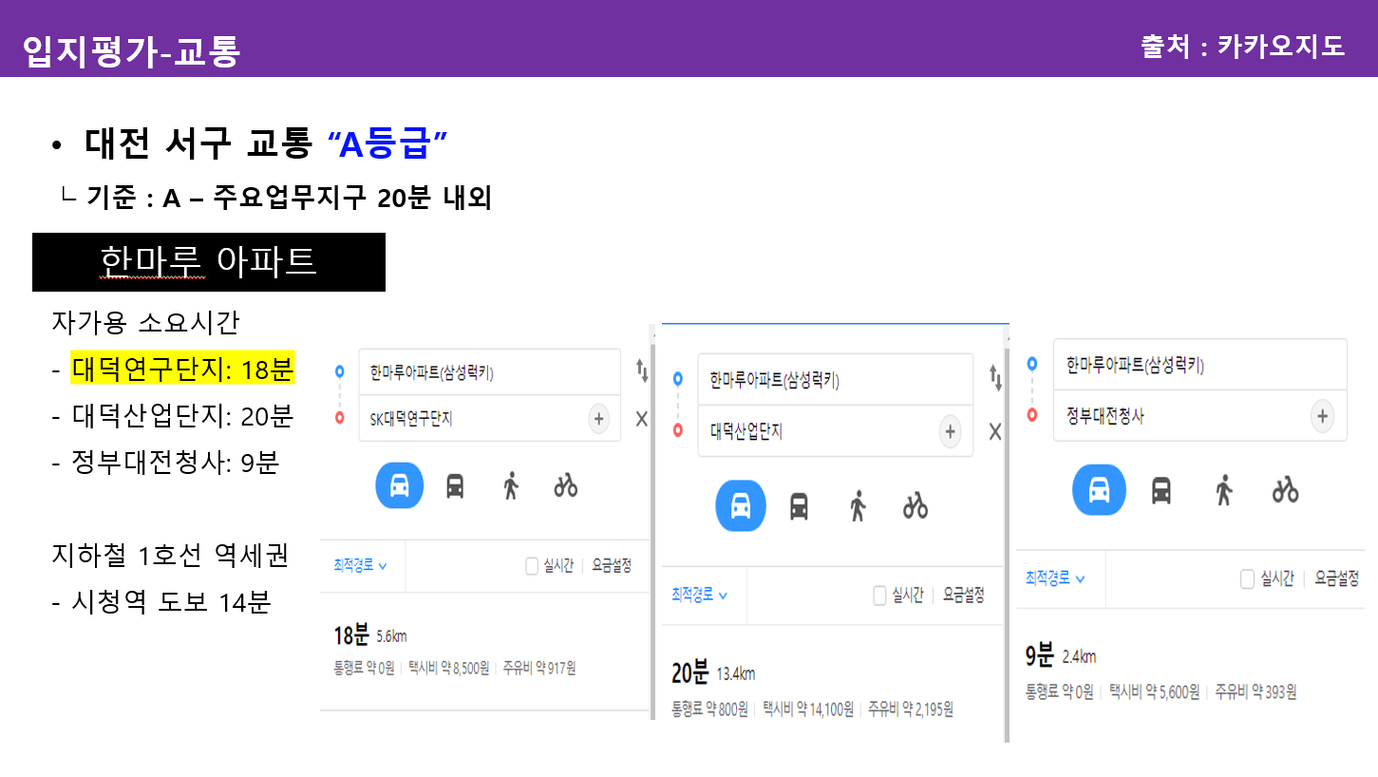This screenshot has width=1378, height=777.
Task: Open 최적경로 dropdown in 20분 route panel
Action: pos(699,595)
